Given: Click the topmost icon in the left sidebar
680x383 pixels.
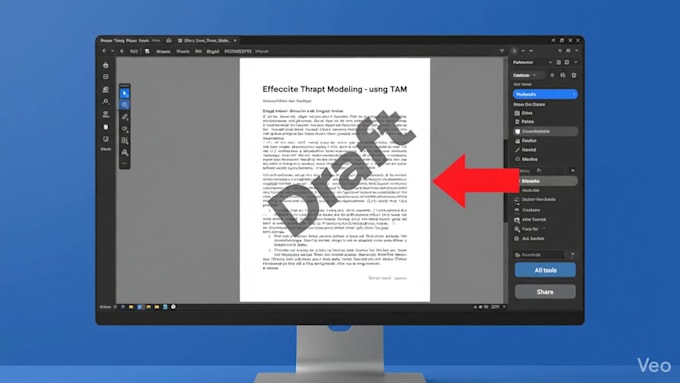Looking at the screenshot, I should [x=105, y=65].
